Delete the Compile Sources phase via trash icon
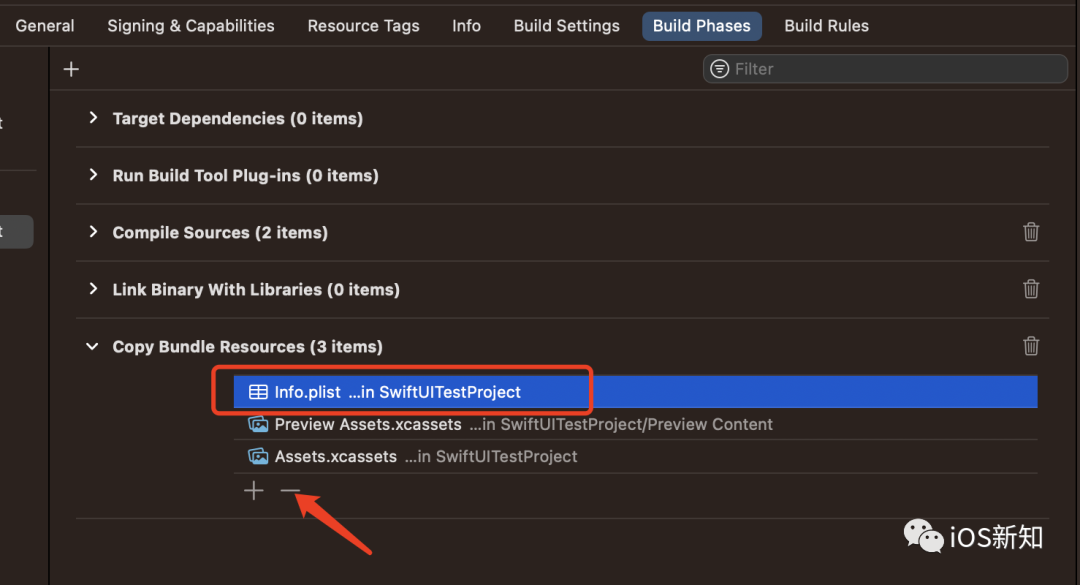 1031,232
